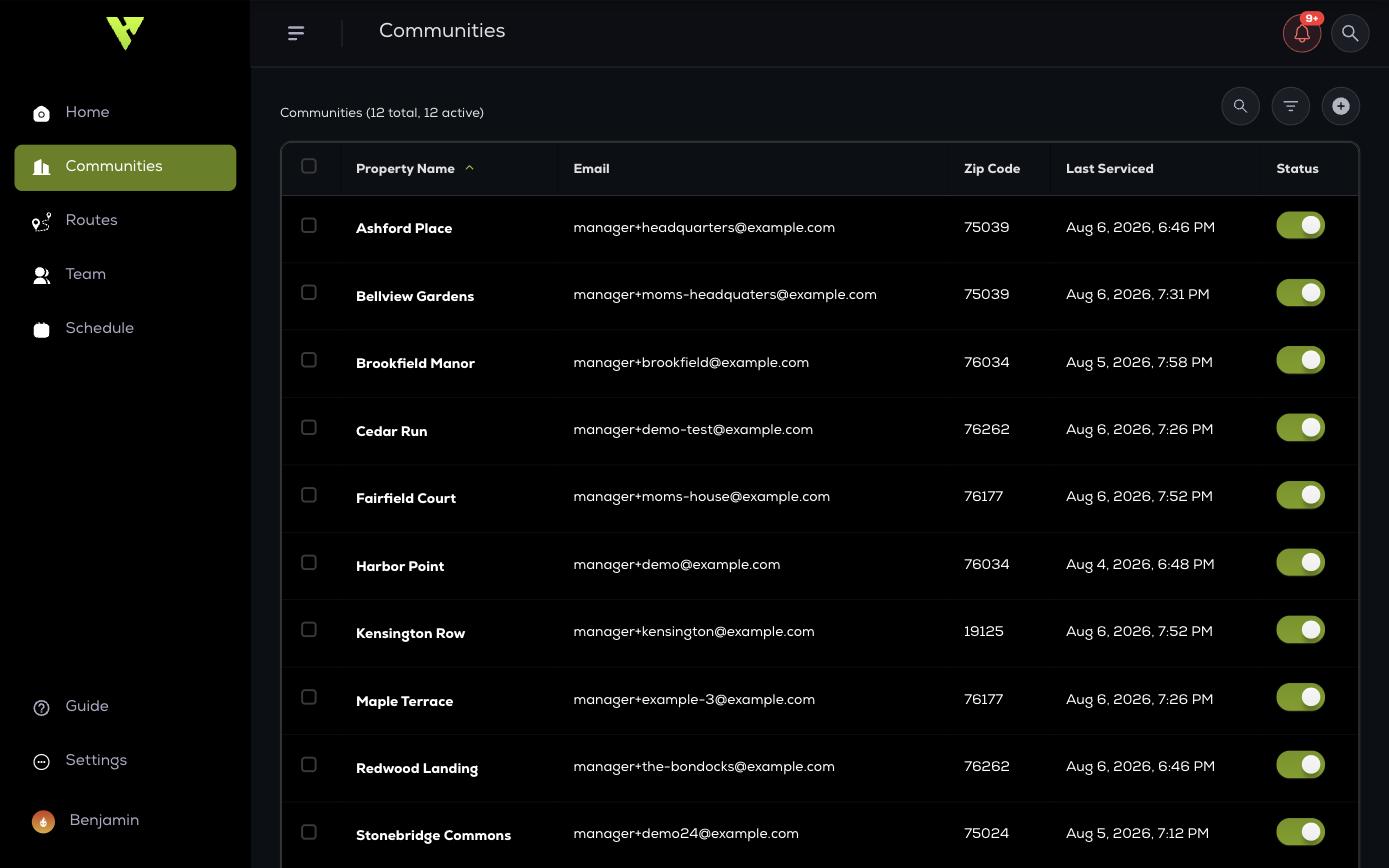Open the Communities menu item

click(125, 167)
